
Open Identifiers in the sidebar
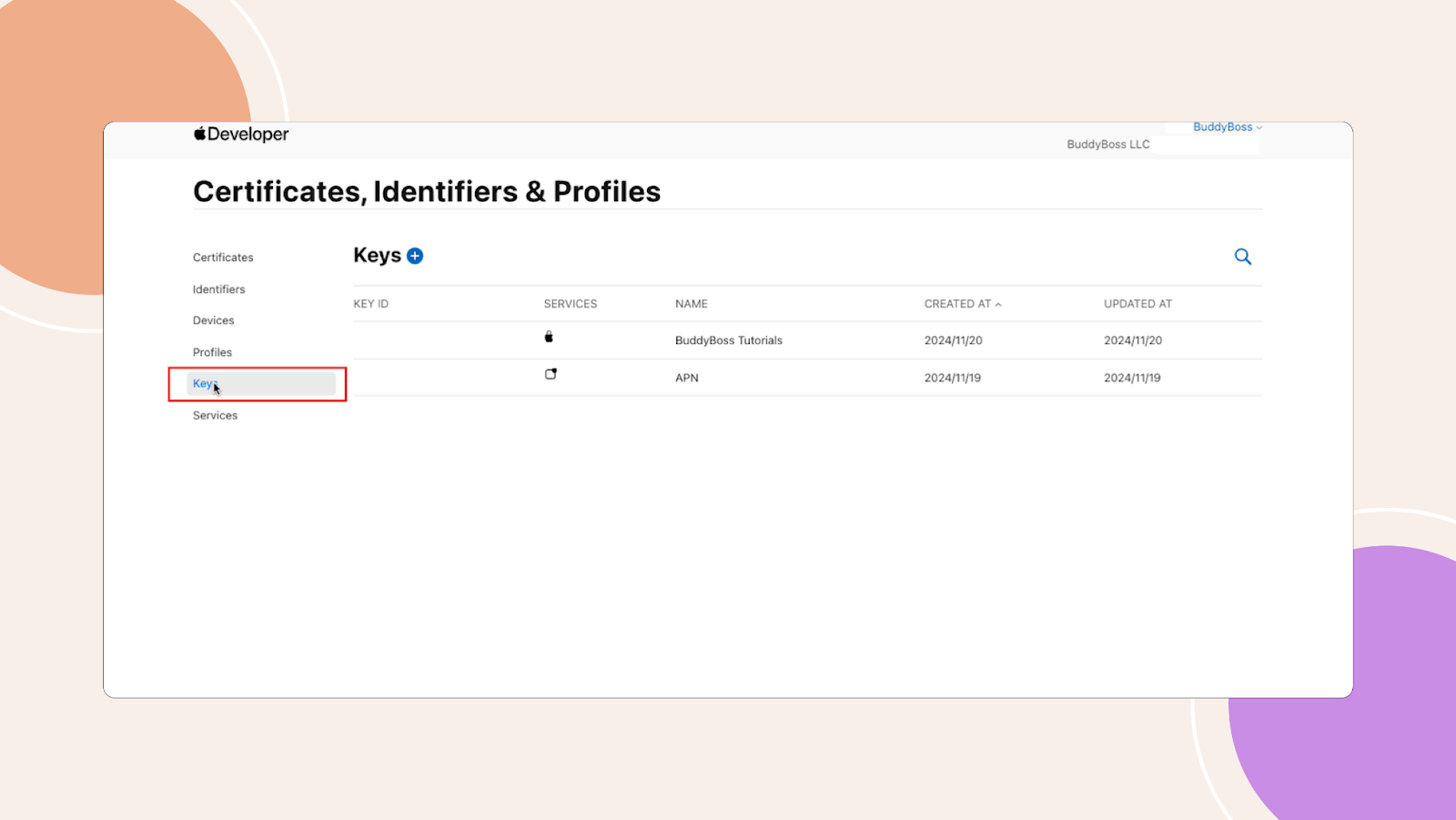tap(218, 289)
